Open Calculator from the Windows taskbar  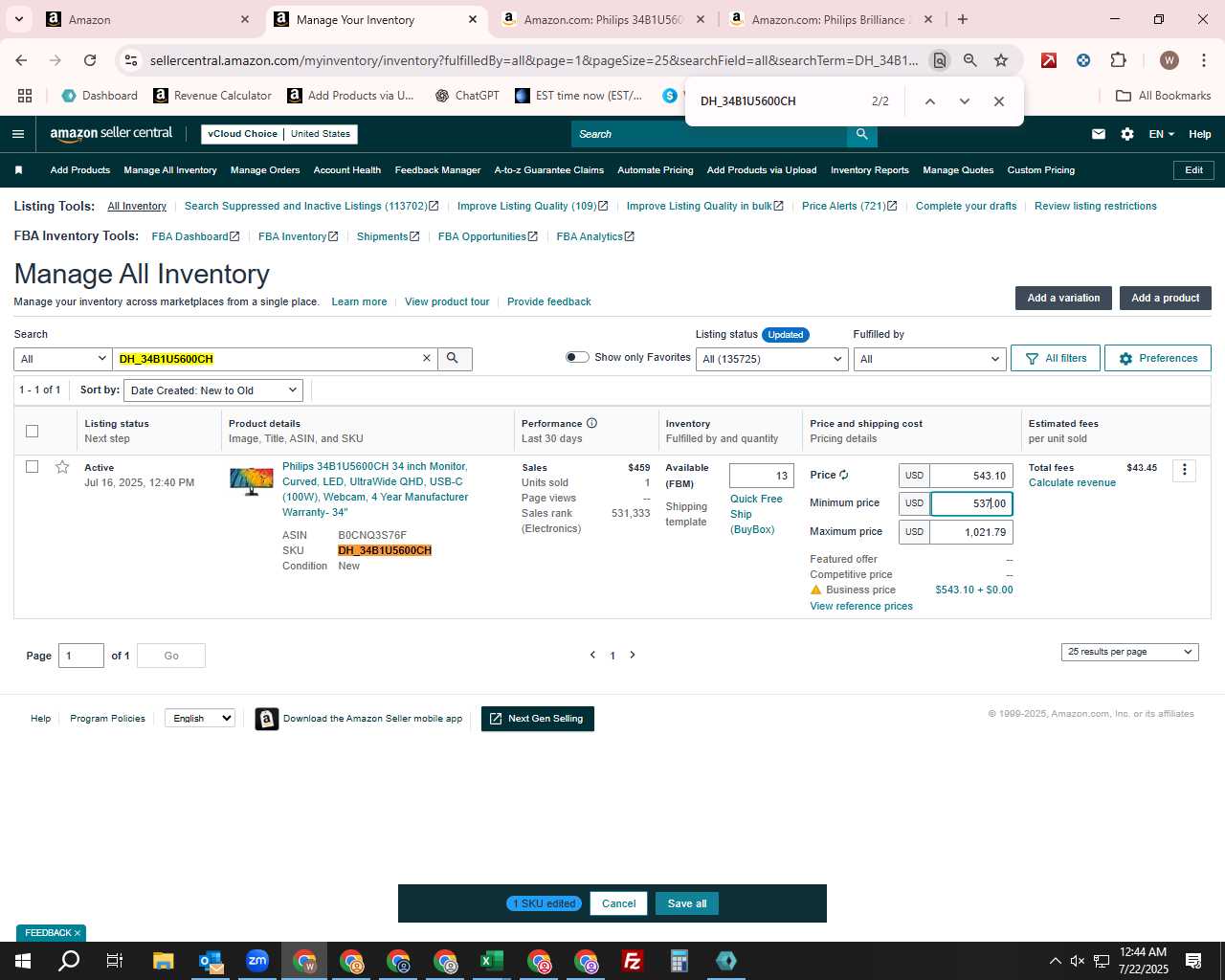pyautogui.click(x=679, y=961)
